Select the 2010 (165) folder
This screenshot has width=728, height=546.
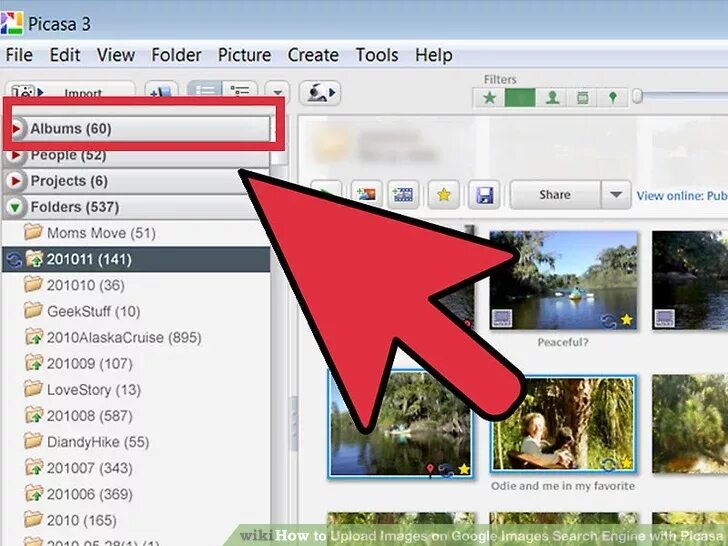tap(136, 520)
